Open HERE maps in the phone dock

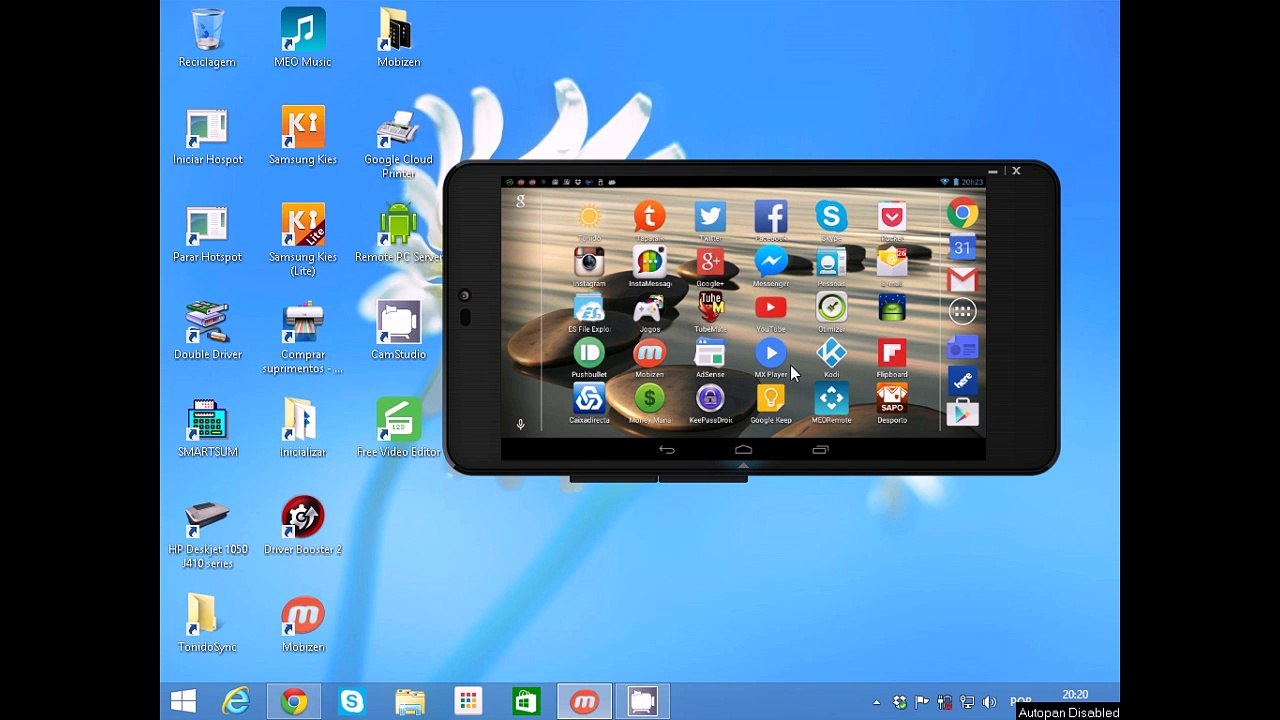pos(962,380)
